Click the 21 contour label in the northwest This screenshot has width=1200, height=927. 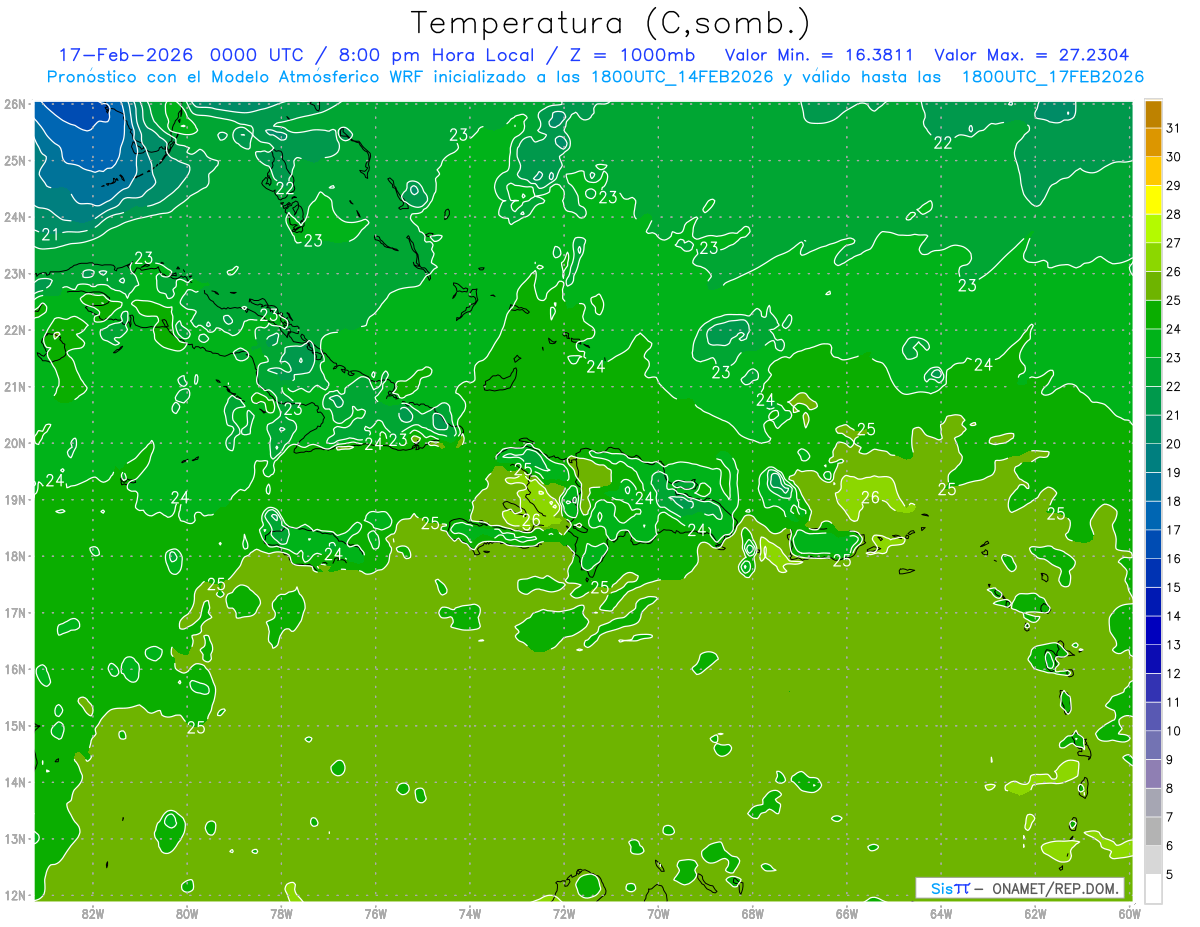pyautogui.click(x=50, y=235)
